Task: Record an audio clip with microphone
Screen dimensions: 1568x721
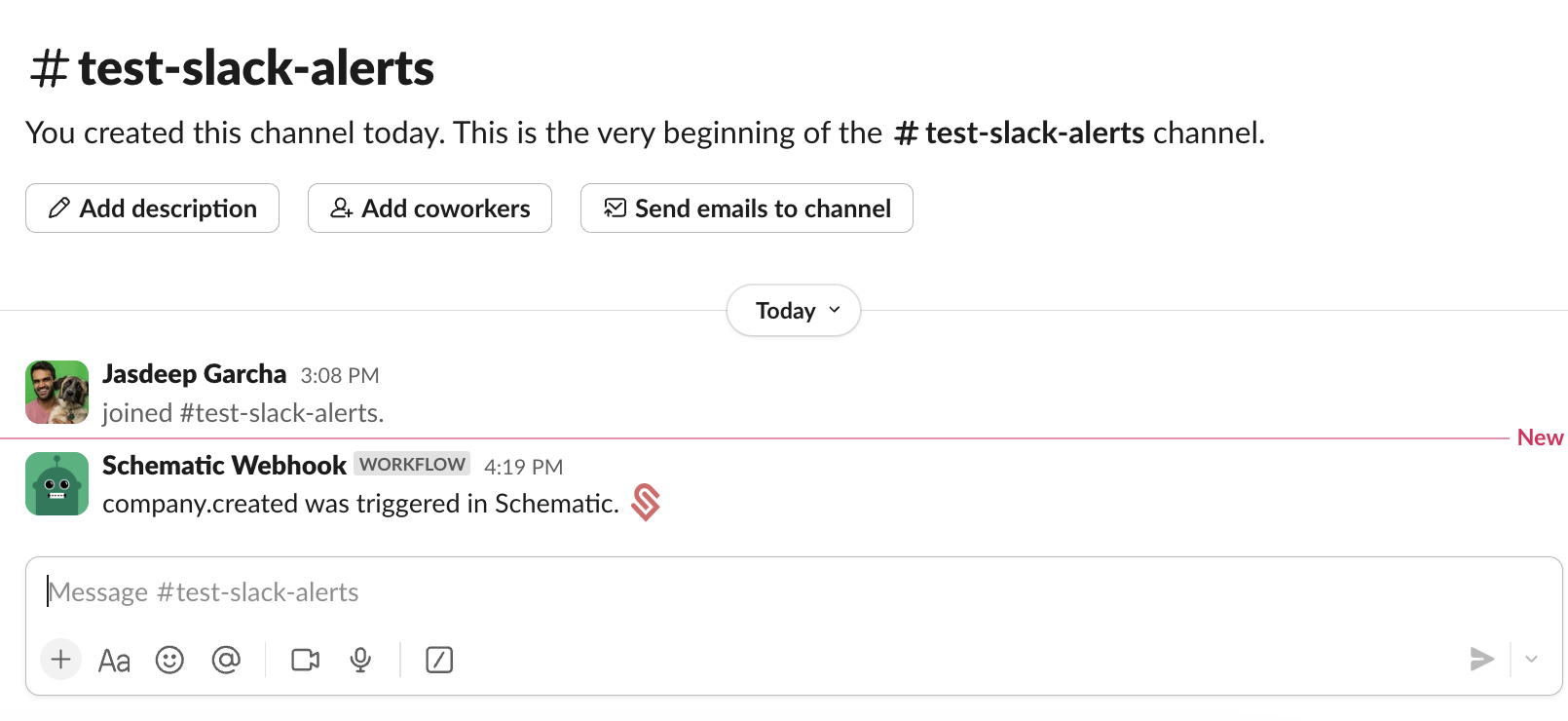Action: [x=360, y=661]
